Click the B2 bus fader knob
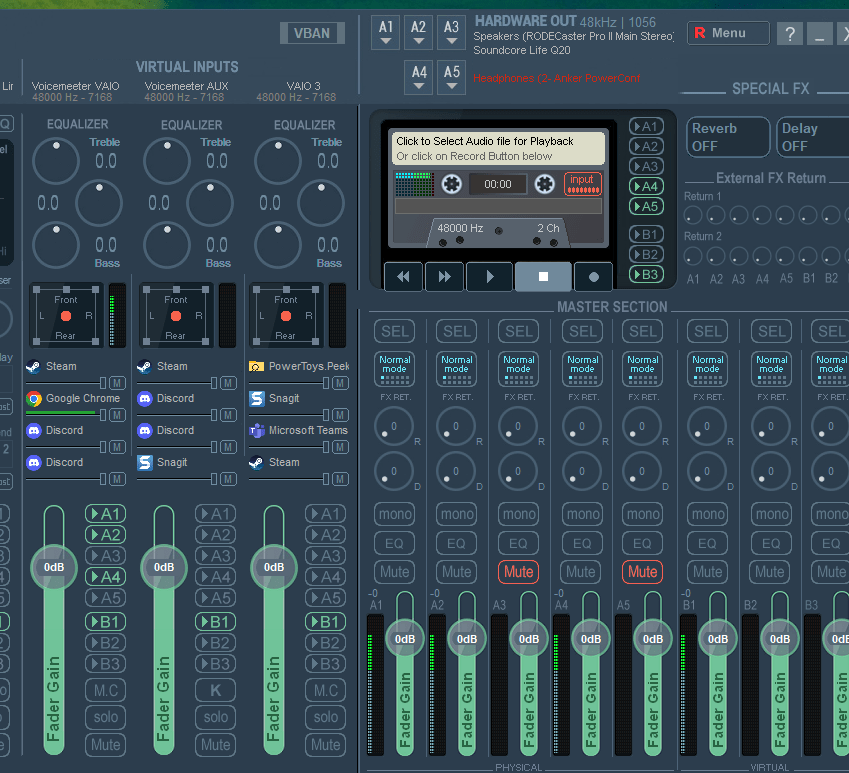 (780, 639)
